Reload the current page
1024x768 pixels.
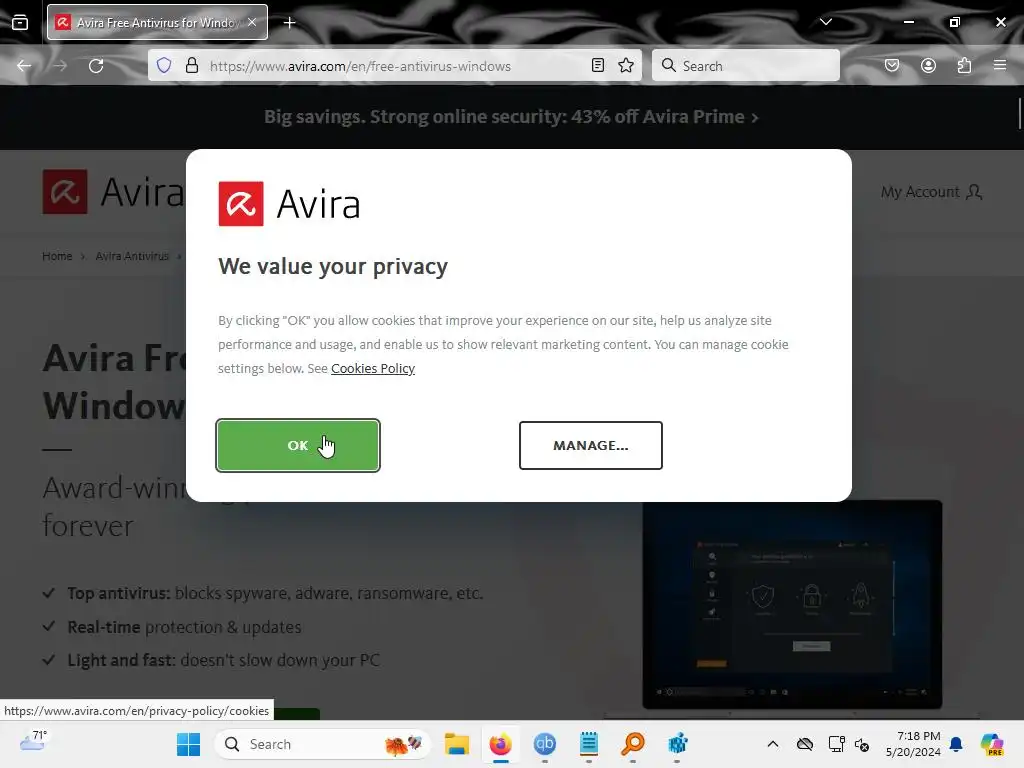point(96,66)
